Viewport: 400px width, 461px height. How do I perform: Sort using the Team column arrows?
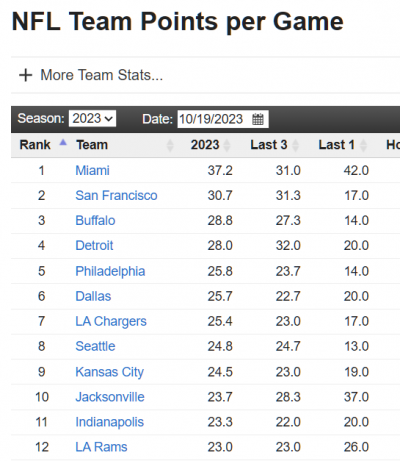(170, 145)
